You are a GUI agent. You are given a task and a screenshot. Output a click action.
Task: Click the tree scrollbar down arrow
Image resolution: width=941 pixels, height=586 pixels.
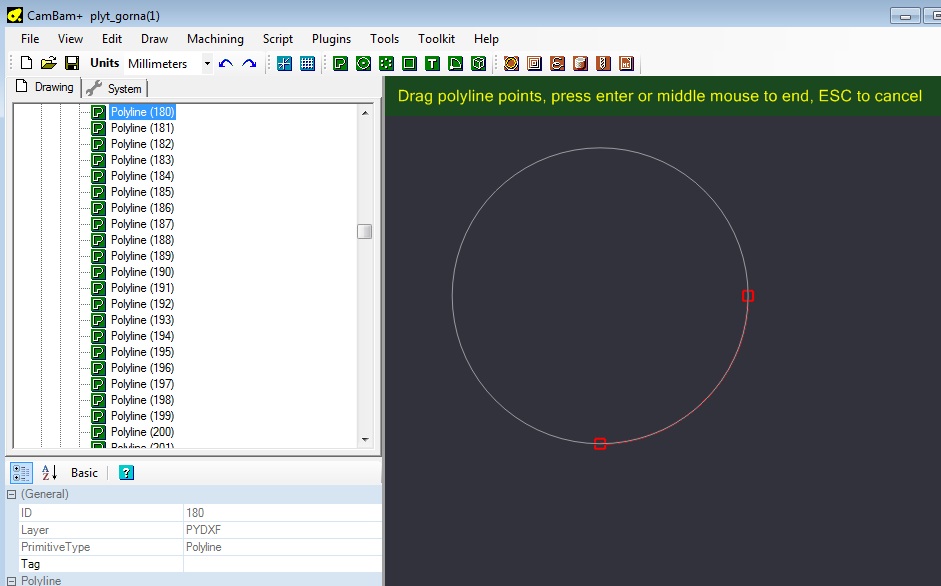click(x=365, y=440)
